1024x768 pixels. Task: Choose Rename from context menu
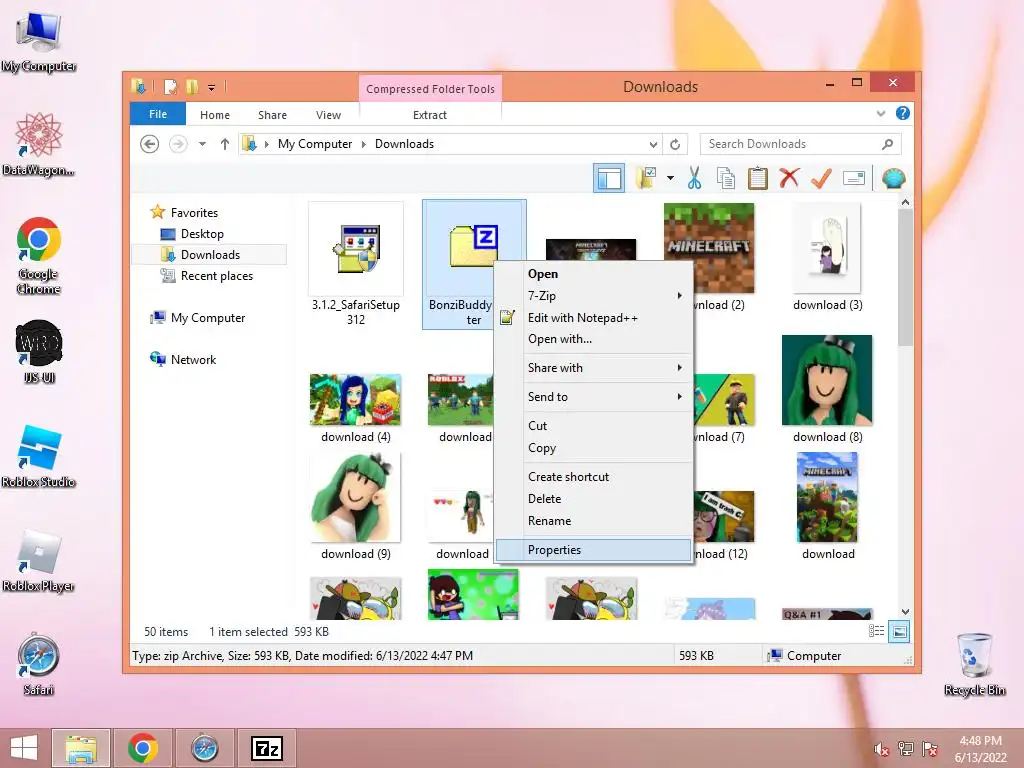click(593, 521)
